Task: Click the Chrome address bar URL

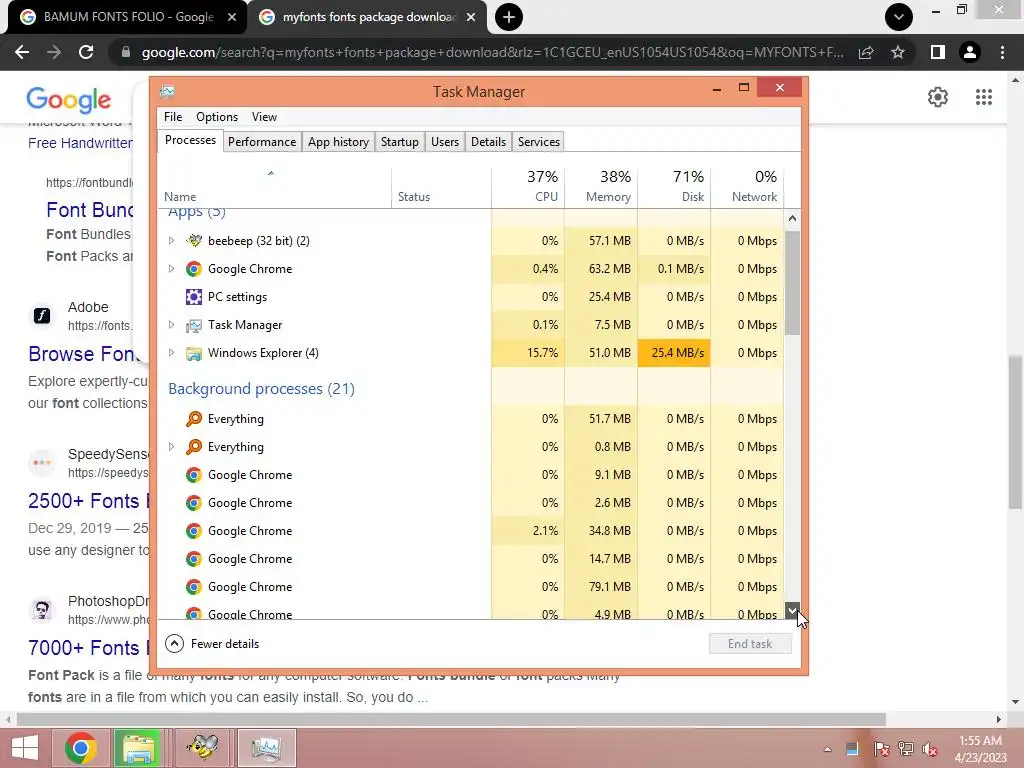Action: (492, 52)
